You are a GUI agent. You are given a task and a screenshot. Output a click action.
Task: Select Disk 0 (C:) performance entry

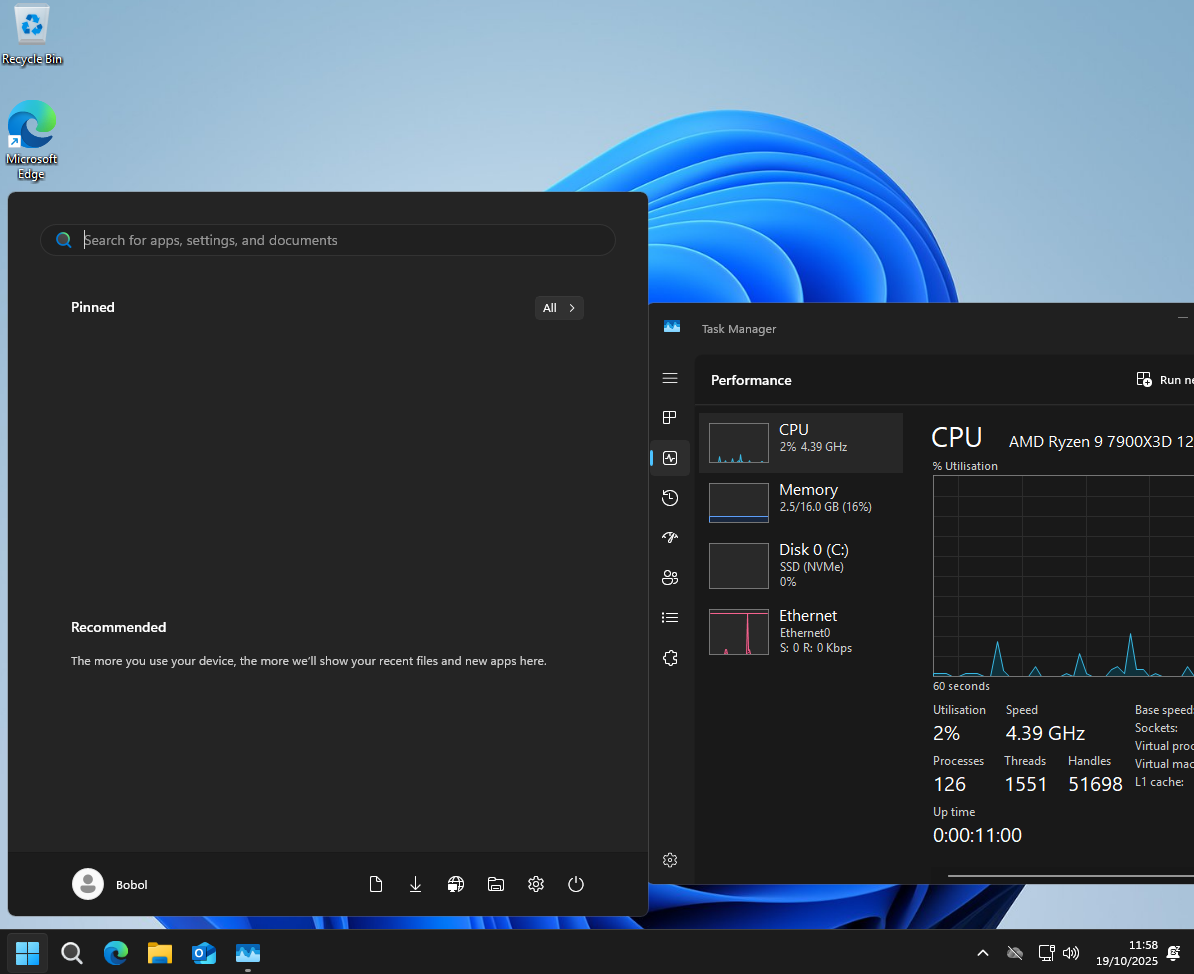click(x=800, y=565)
